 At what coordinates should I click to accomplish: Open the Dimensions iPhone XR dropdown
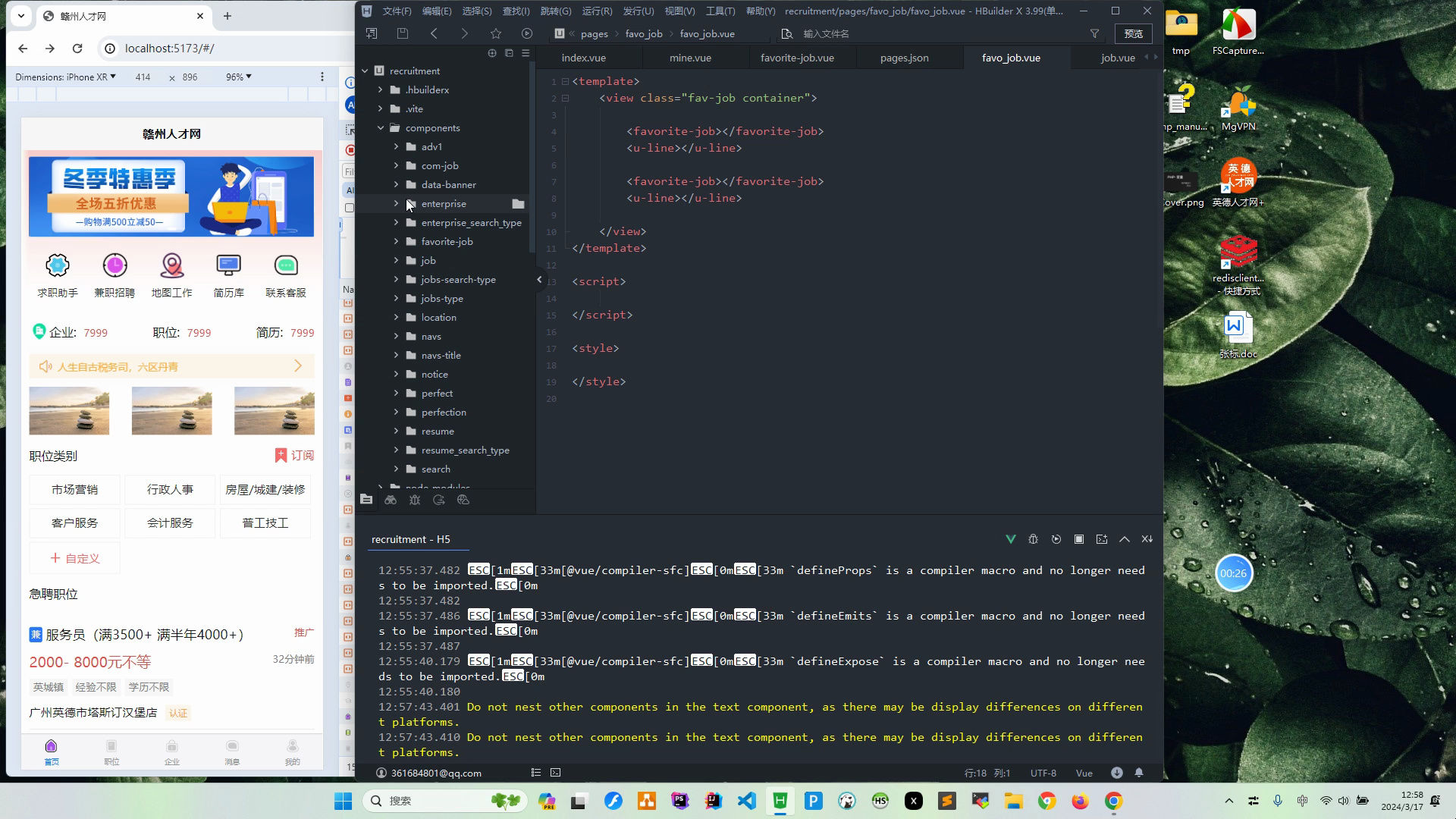[x=66, y=77]
